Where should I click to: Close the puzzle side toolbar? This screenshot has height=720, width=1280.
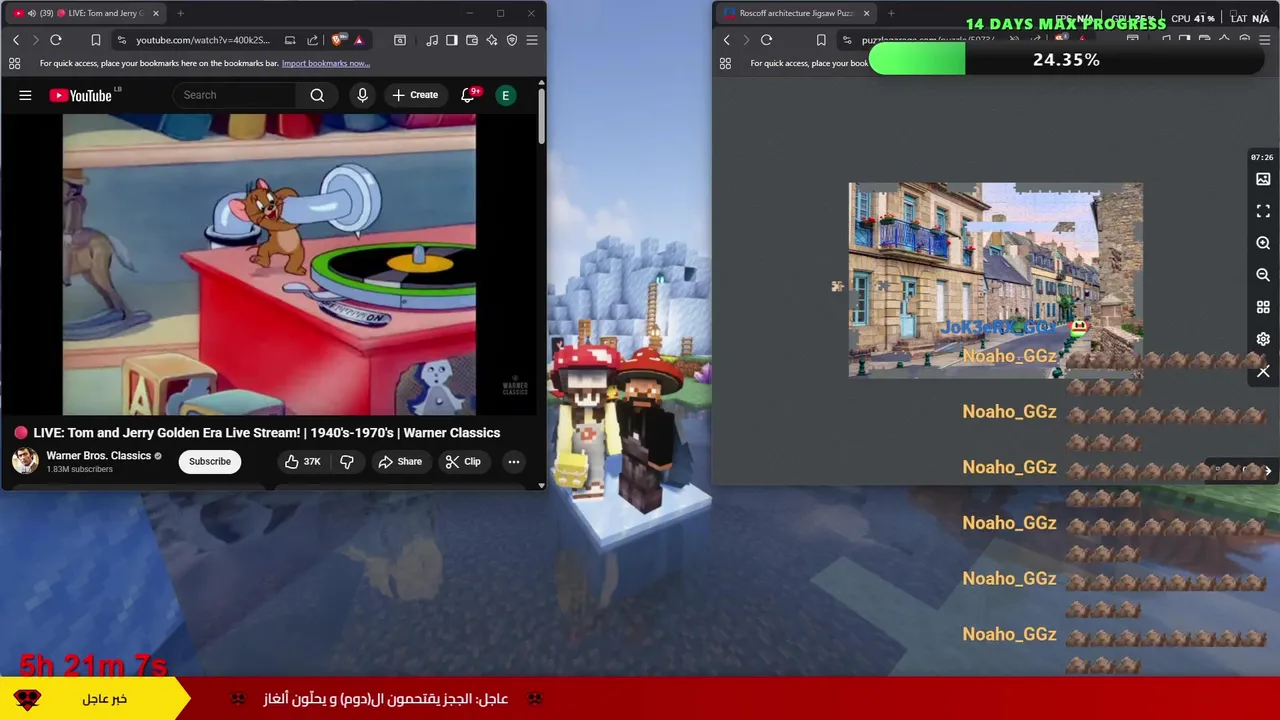point(1263,371)
